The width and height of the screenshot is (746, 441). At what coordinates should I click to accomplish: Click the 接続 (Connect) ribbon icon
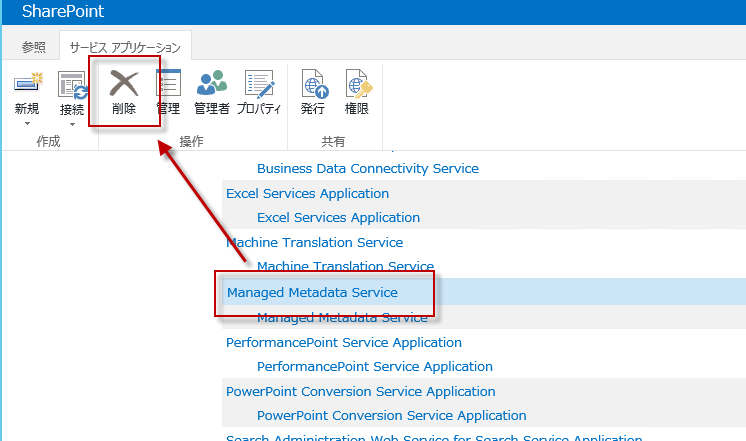click(x=72, y=85)
